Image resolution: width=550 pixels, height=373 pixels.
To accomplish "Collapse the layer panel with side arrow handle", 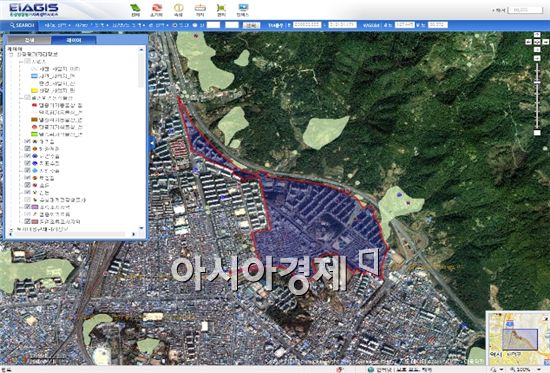I will pos(152,143).
